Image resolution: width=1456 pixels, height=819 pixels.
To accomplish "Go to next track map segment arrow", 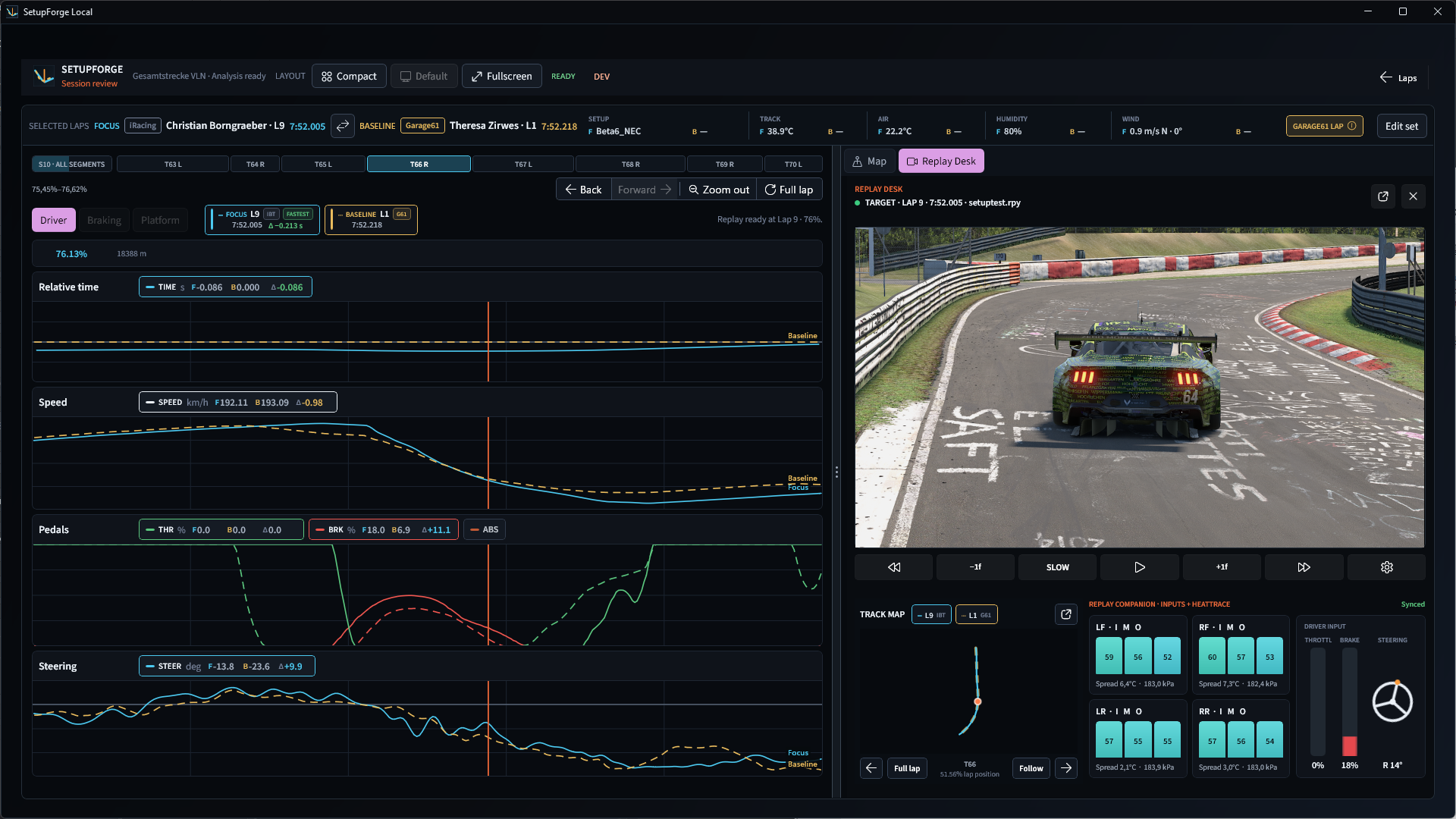I will tap(1066, 768).
